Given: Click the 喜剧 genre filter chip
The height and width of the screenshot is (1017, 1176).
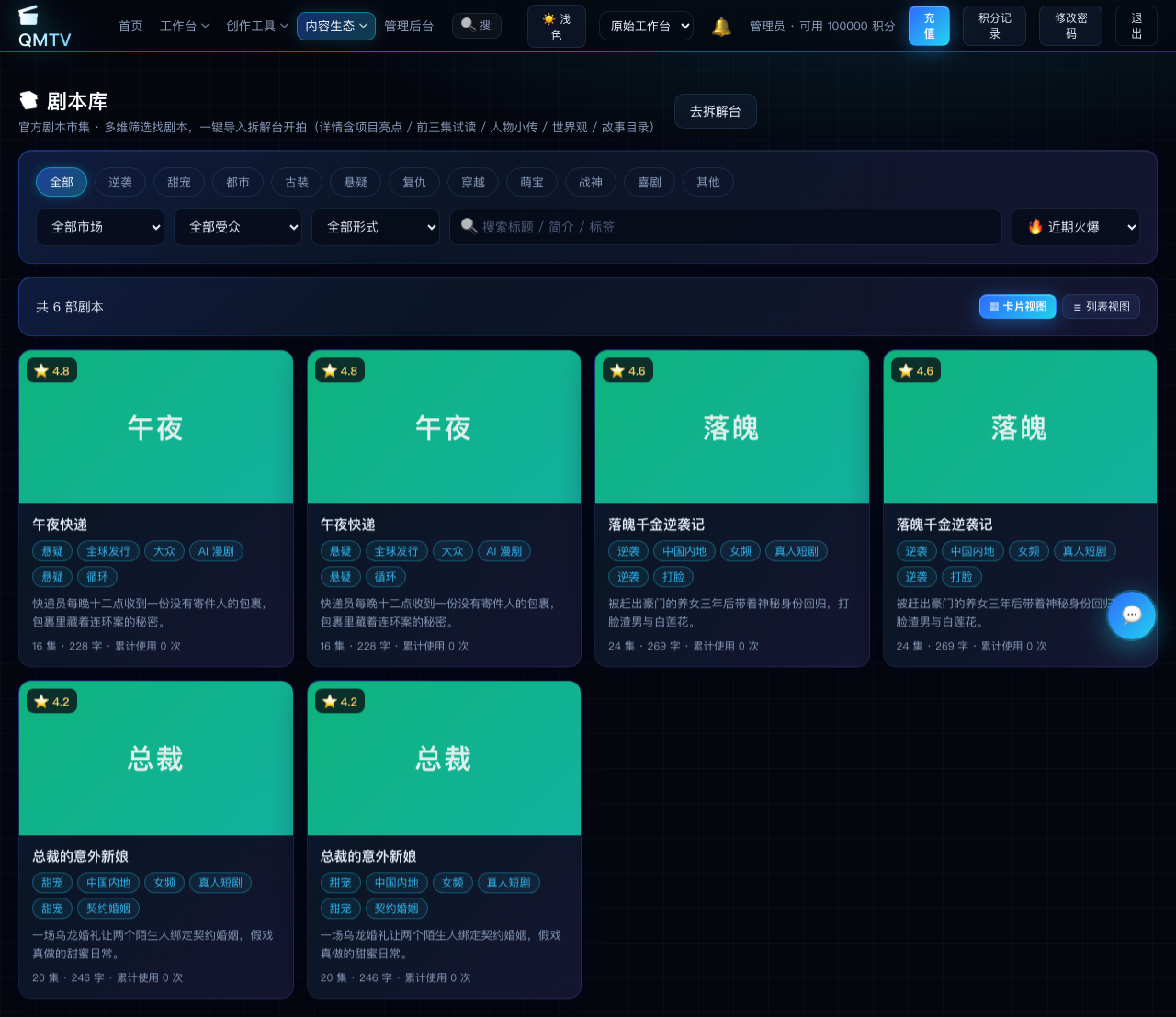Looking at the screenshot, I should point(650,182).
